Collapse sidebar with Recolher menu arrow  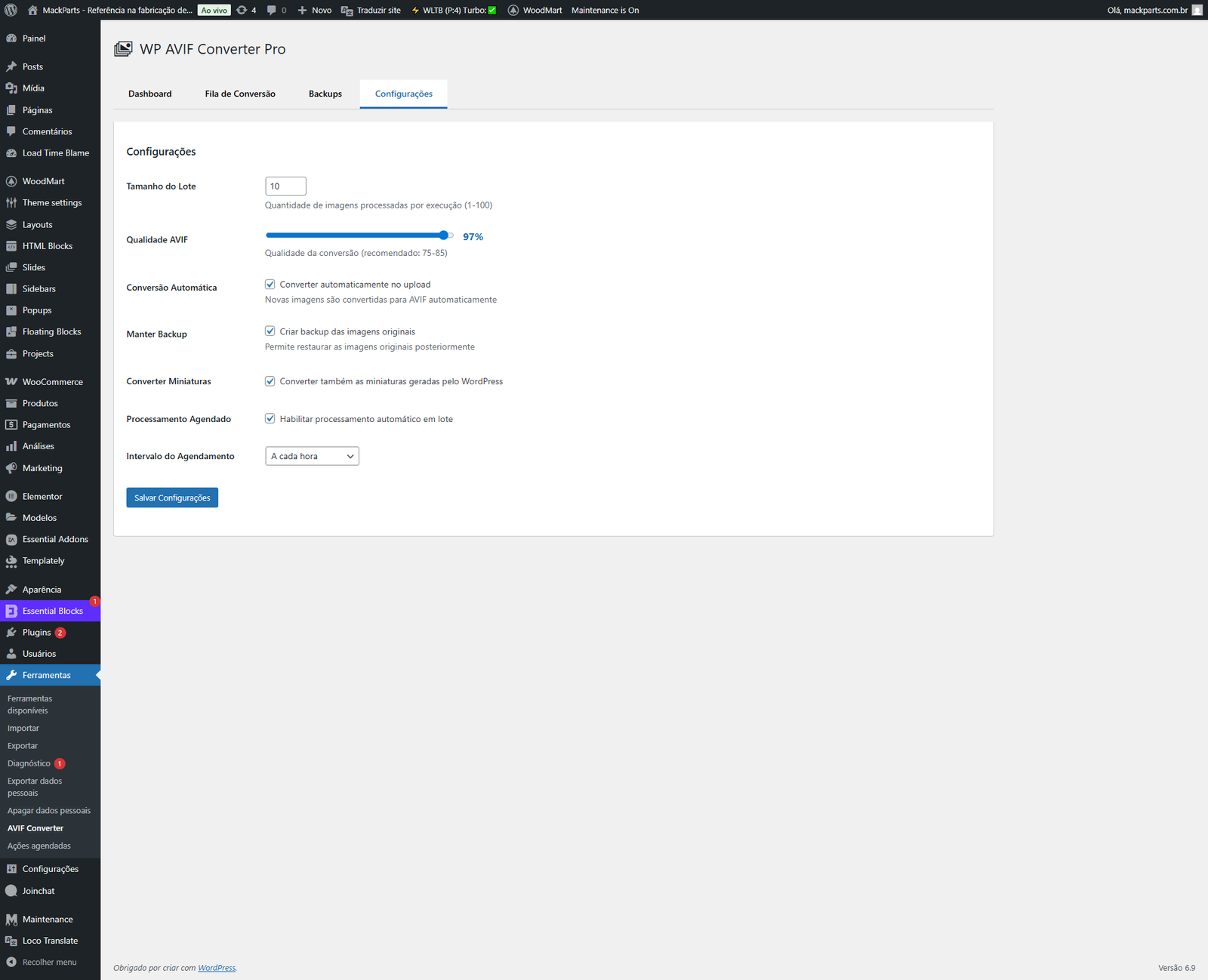[x=11, y=962]
